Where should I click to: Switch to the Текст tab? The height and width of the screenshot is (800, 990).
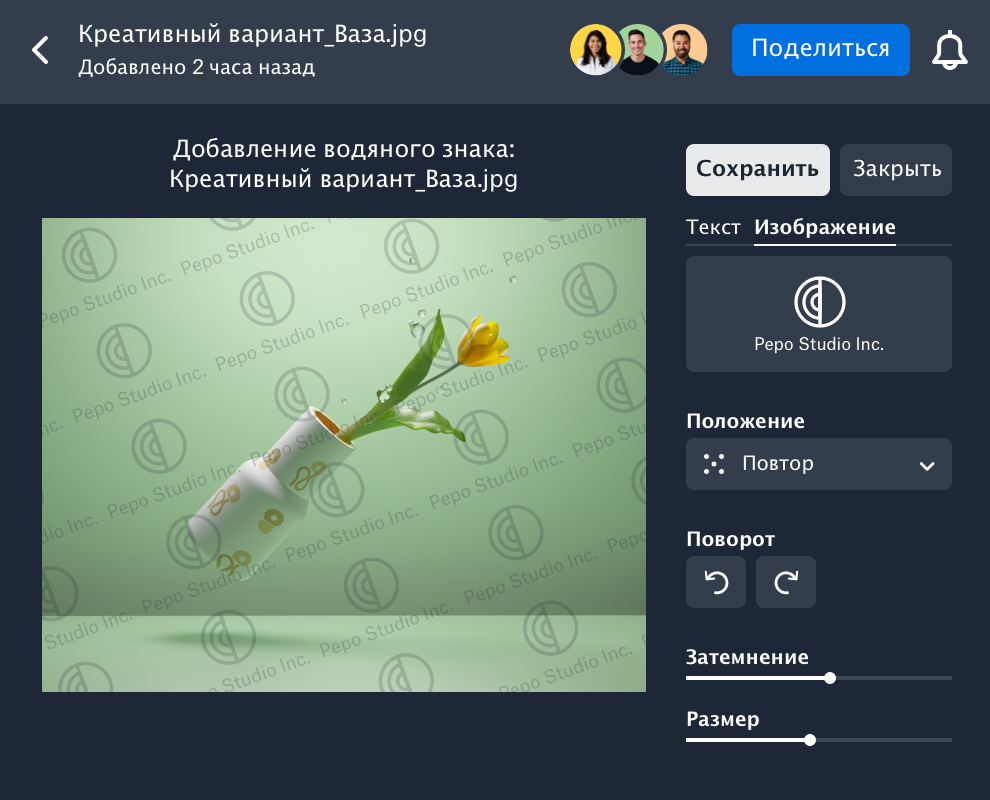(x=713, y=227)
